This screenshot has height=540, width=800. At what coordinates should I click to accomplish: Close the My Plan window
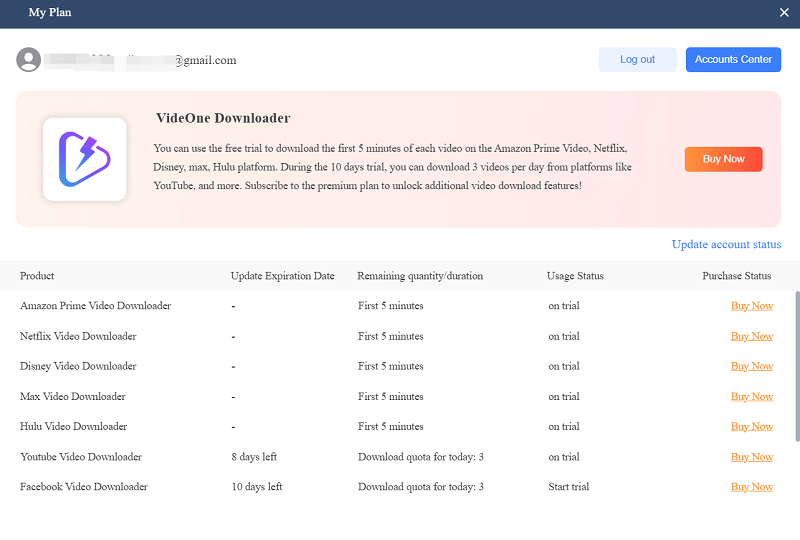784,13
